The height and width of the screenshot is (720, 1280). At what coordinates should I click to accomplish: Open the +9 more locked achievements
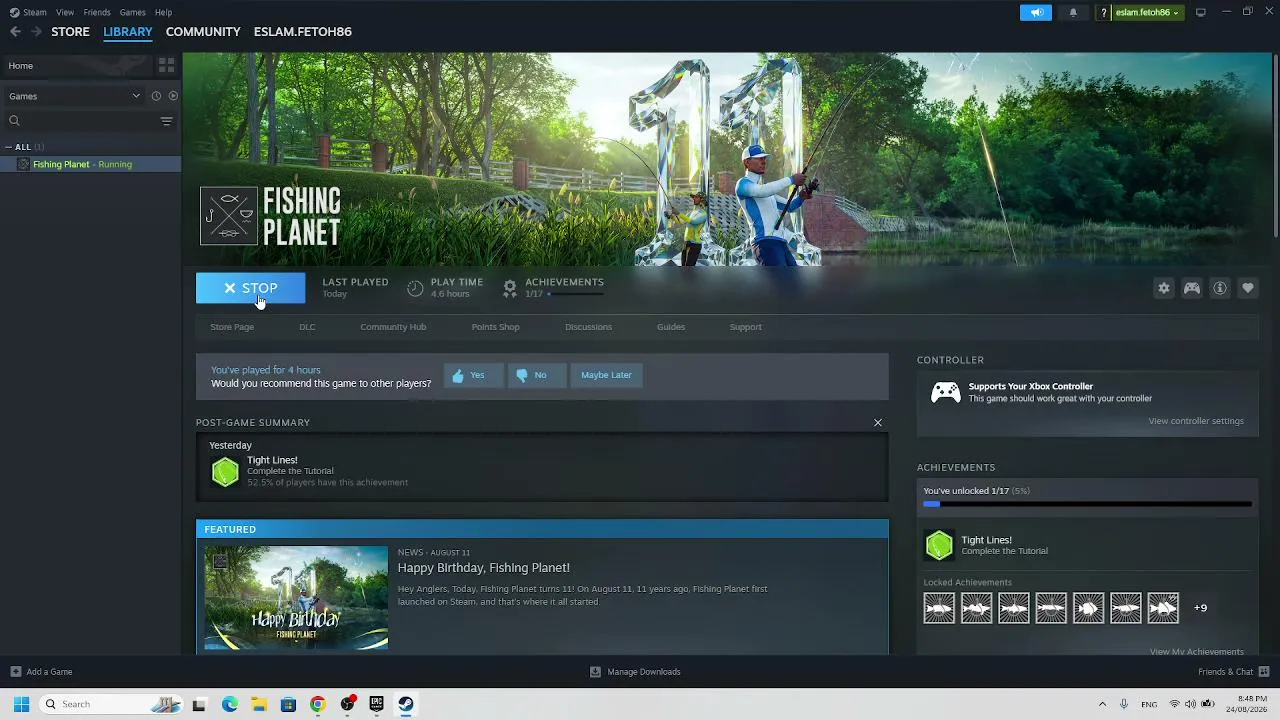1200,608
